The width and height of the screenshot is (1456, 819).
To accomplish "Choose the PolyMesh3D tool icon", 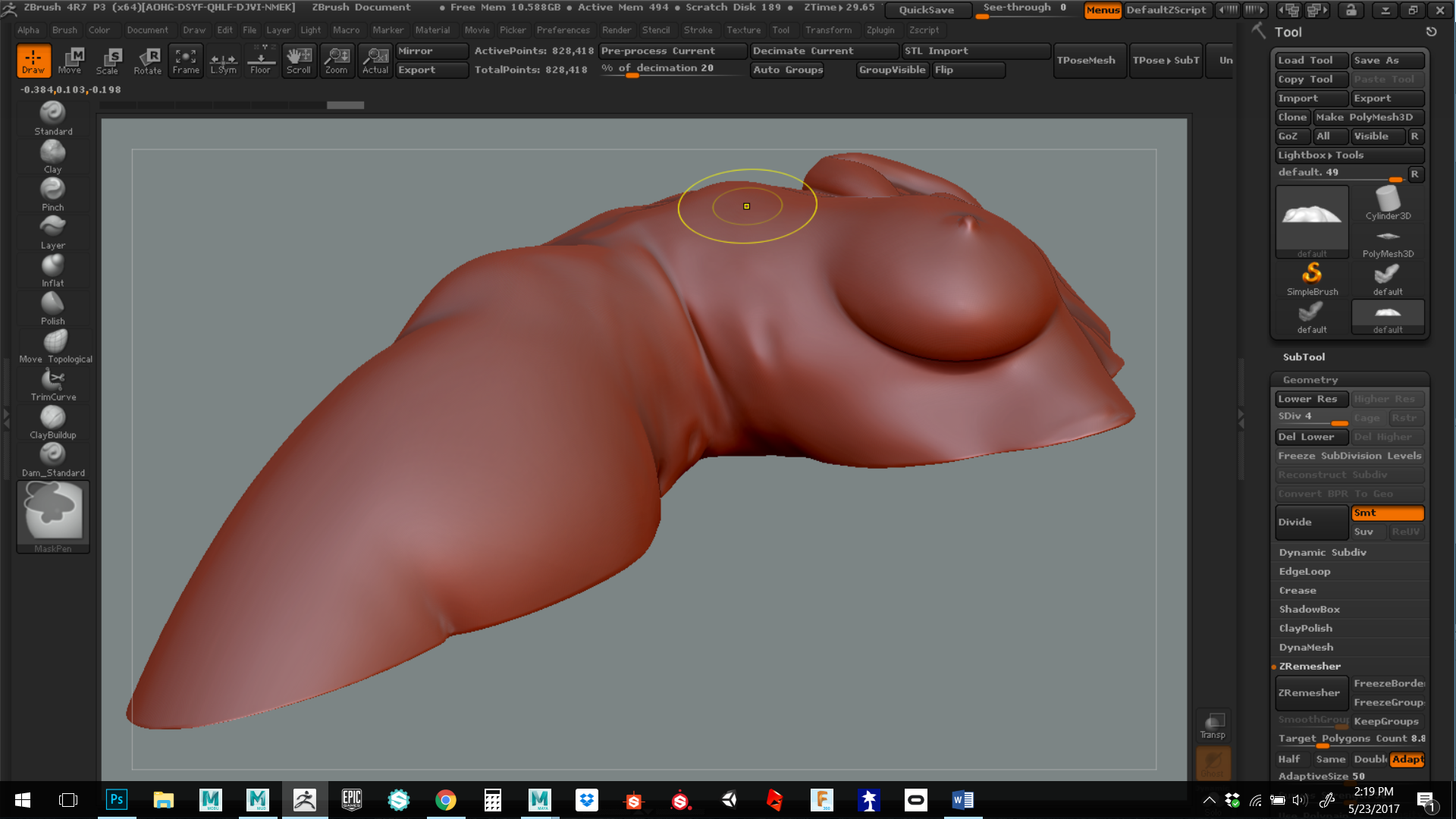I will pyautogui.click(x=1388, y=242).
